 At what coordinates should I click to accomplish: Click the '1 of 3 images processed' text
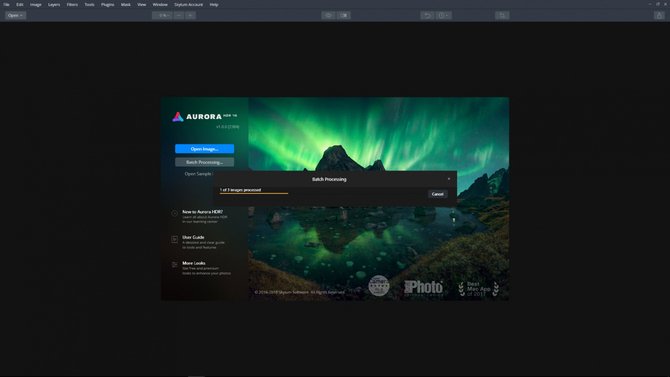coord(240,190)
